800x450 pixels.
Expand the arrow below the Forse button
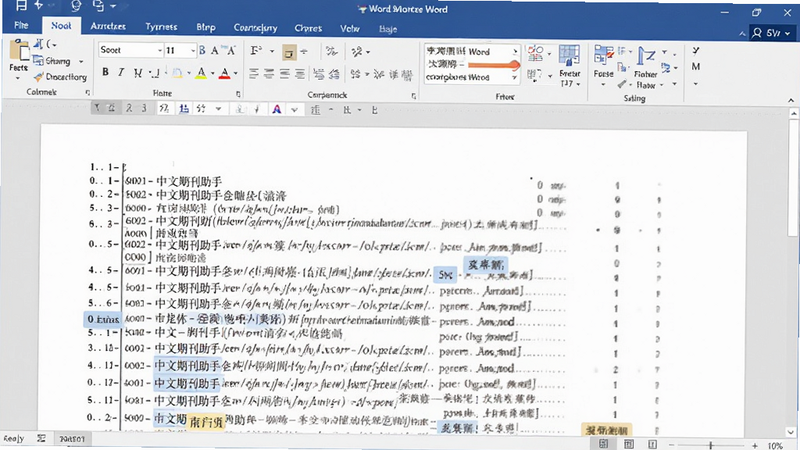click(x=603, y=85)
